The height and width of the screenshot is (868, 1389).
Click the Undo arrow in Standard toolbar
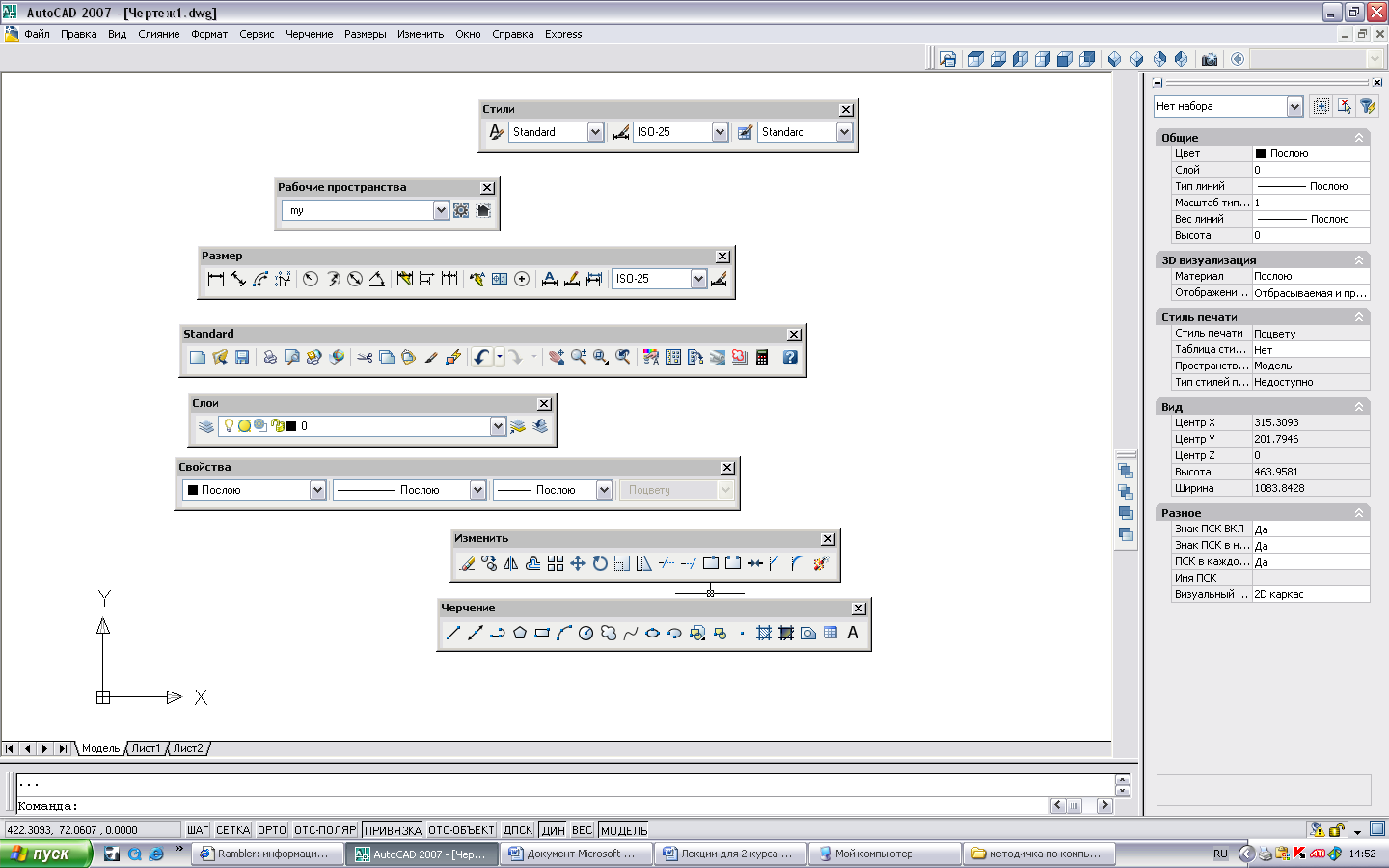click(482, 358)
